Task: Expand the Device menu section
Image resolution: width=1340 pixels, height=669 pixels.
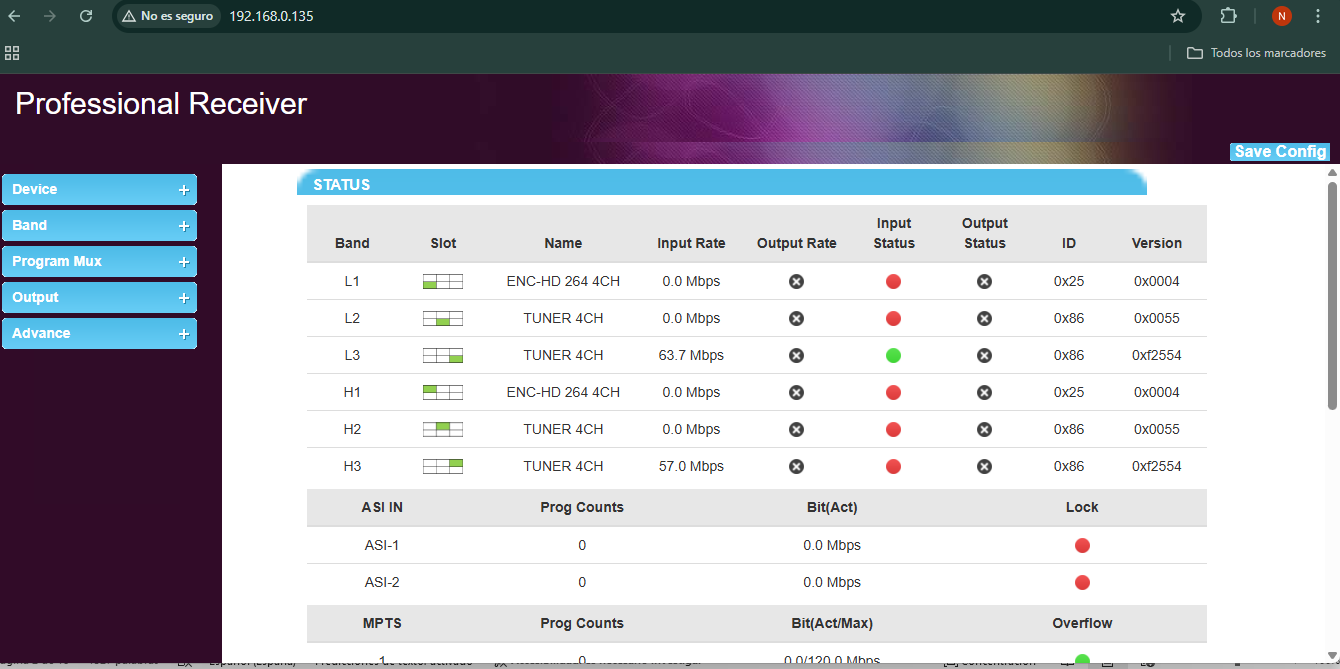Action: [x=99, y=190]
